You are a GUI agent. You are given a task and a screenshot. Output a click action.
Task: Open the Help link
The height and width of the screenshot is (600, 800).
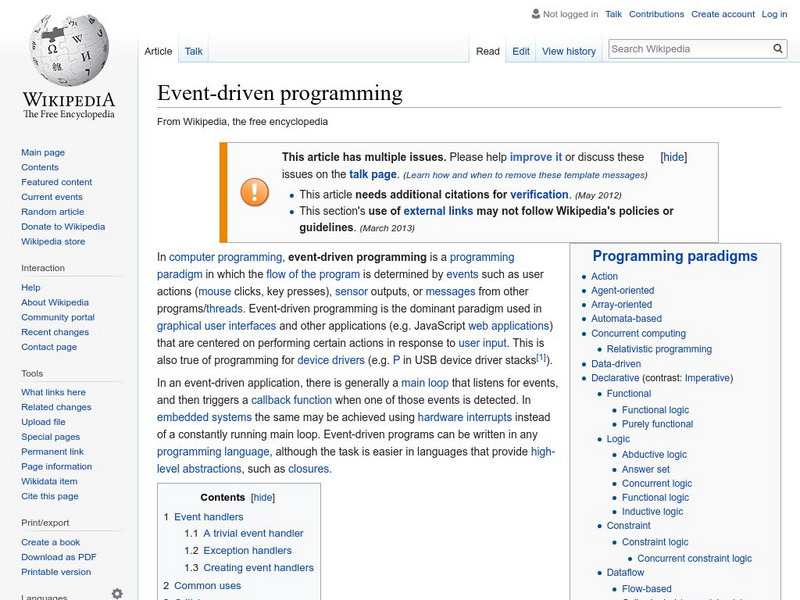[x=31, y=287]
